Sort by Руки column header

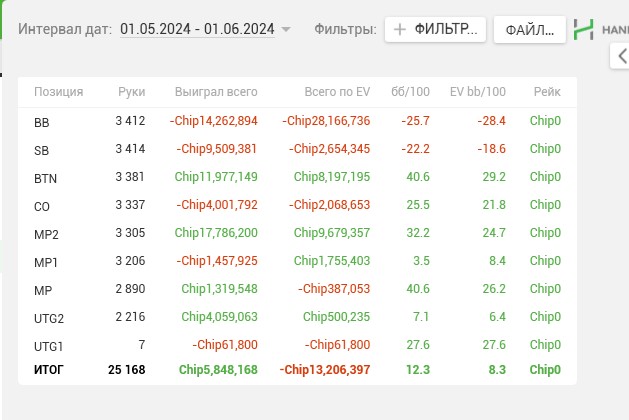pos(132,92)
